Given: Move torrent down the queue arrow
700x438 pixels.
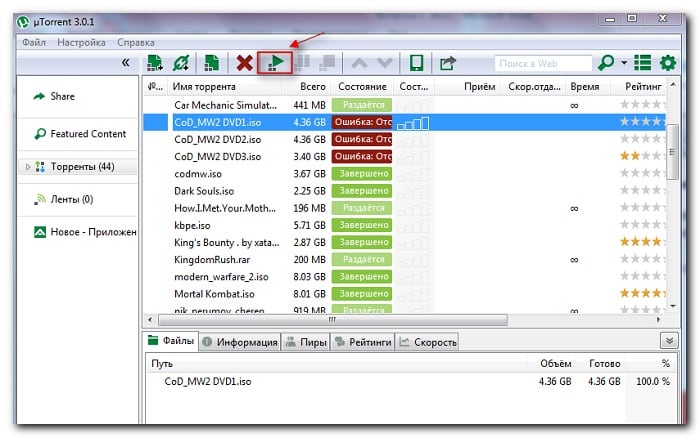Looking at the screenshot, I should [x=384, y=63].
